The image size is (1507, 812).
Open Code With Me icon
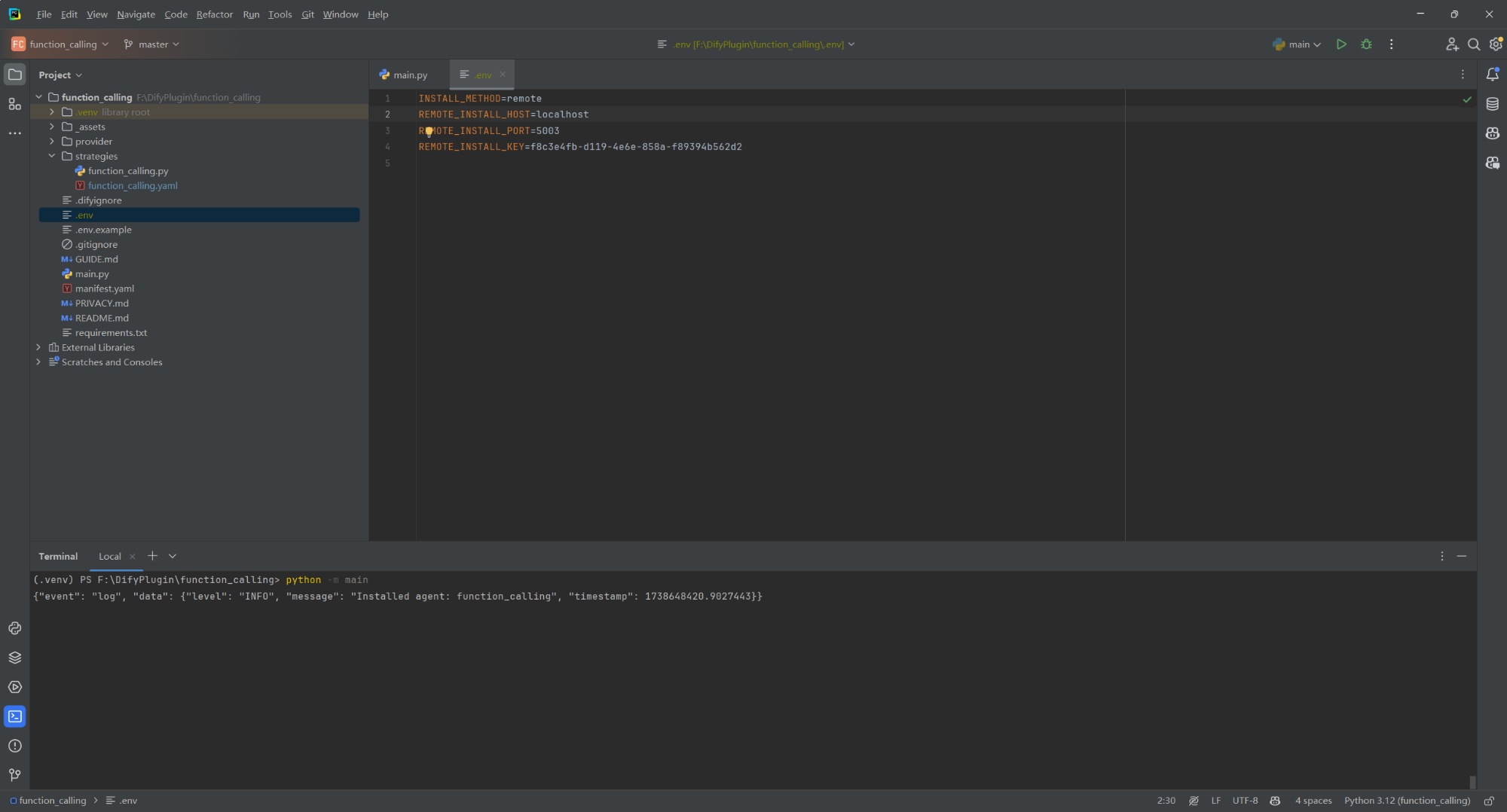tap(1452, 44)
